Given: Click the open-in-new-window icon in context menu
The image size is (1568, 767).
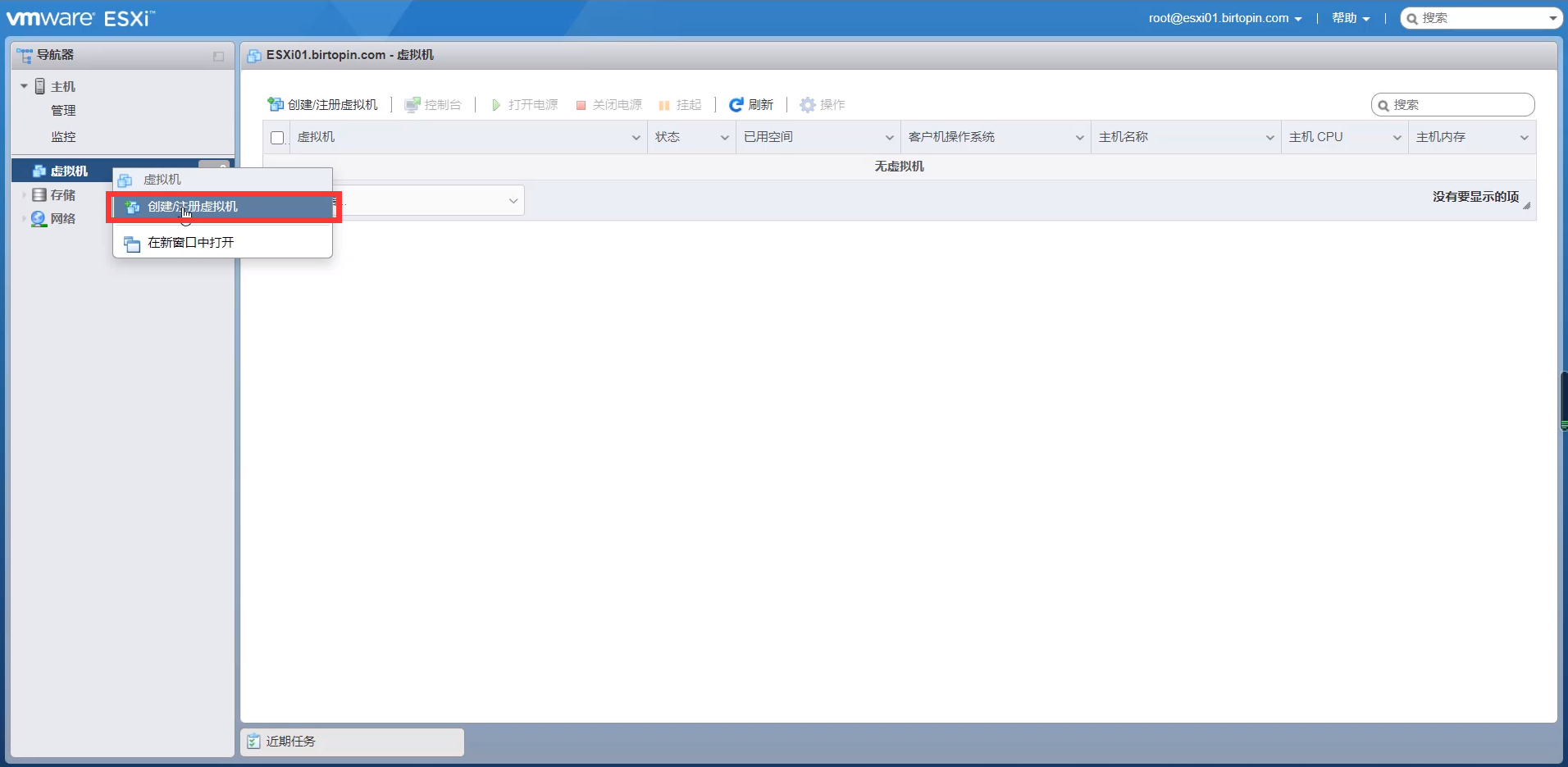Looking at the screenshot, I should pyautogui.click(x=131, y=243).
